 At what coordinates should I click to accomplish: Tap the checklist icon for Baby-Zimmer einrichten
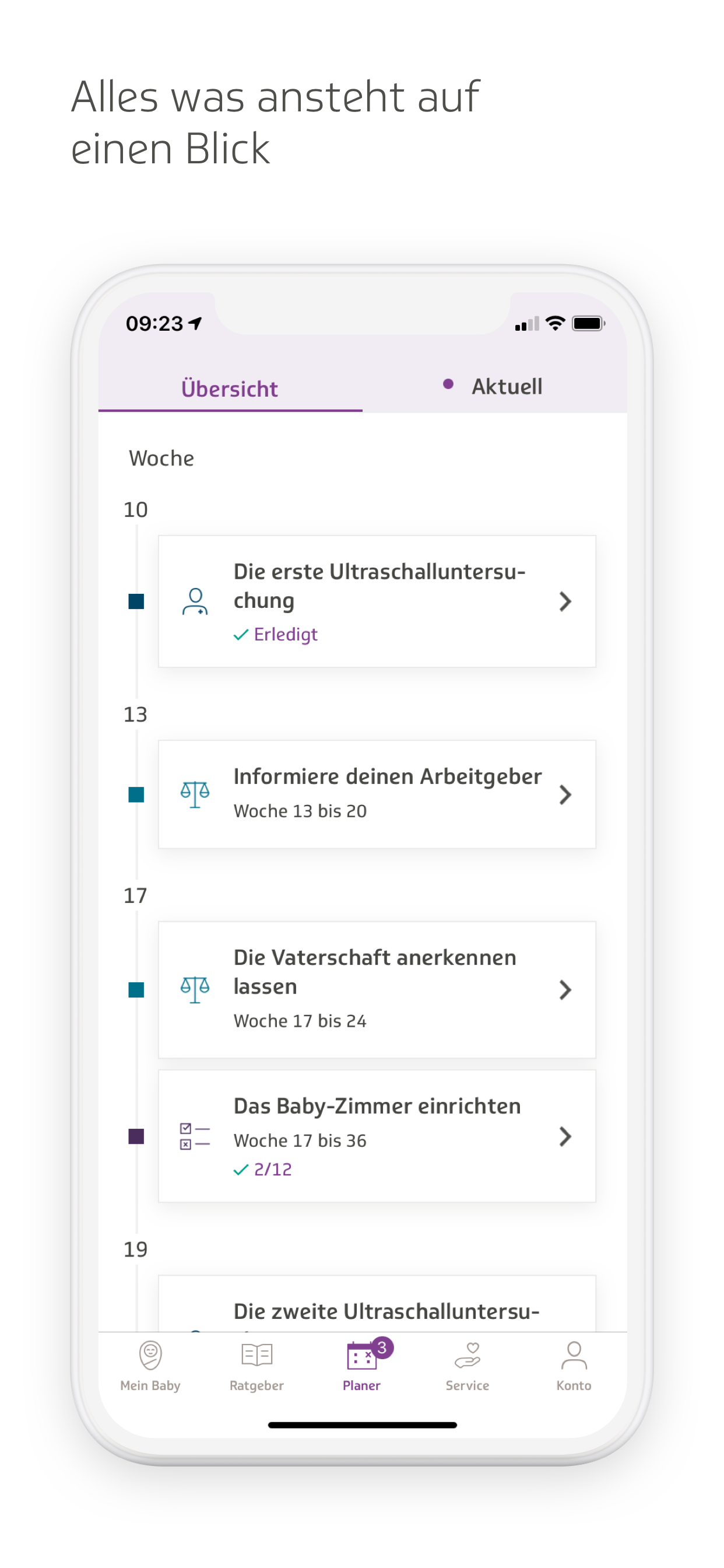click(x=195, y=1136)
